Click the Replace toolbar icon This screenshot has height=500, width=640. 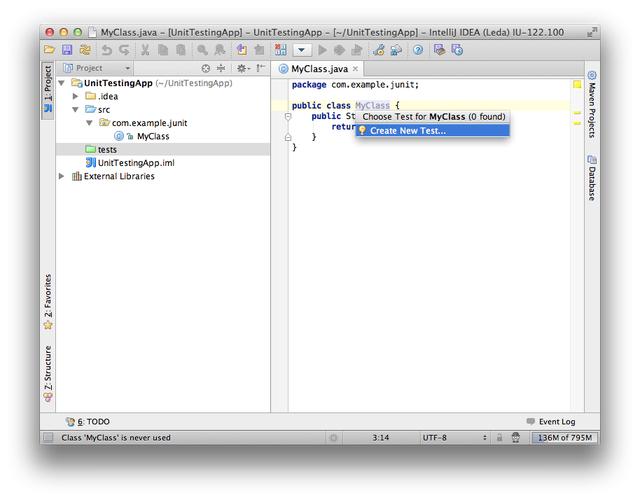point(220,50)
